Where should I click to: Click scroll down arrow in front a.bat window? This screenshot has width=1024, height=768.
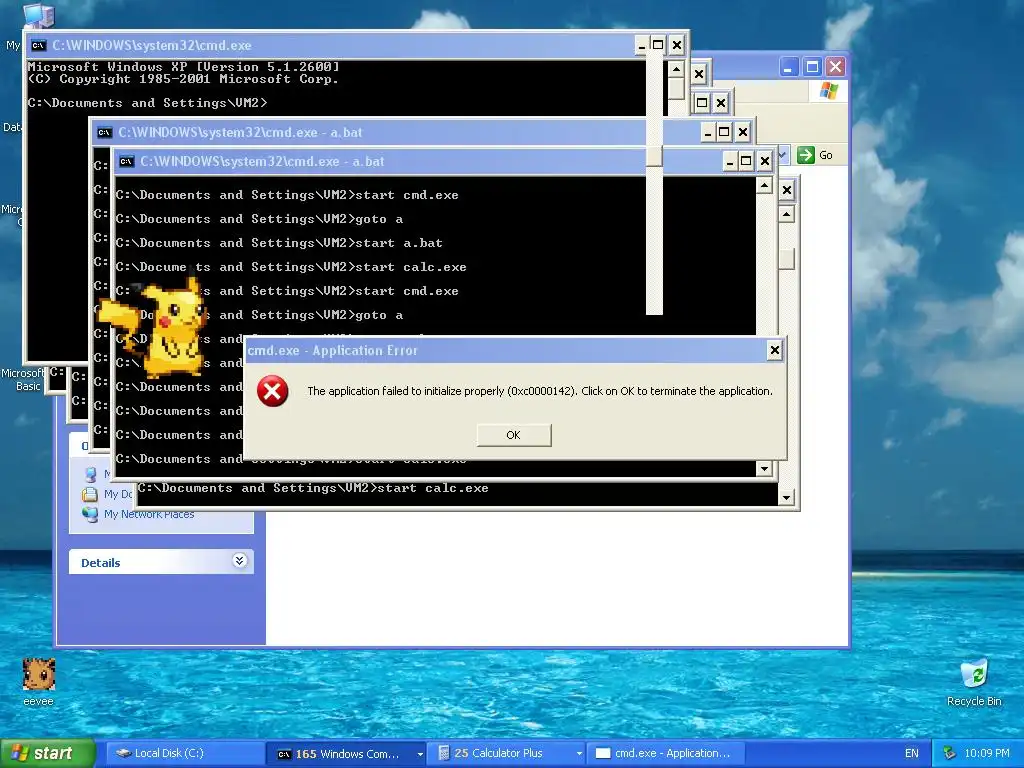click(x=764, y=468)
